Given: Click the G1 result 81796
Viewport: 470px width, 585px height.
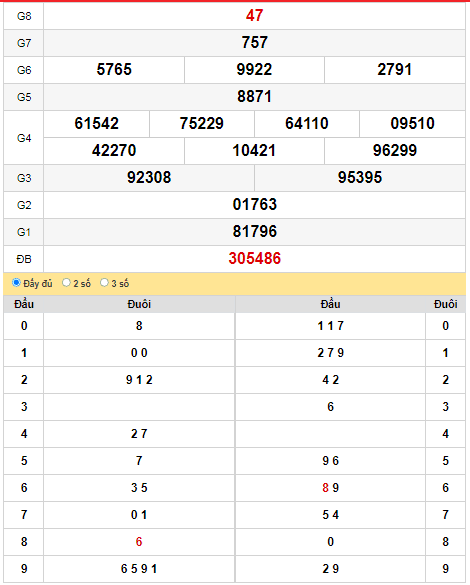Looking at the screenshot, I should (255, 232).
